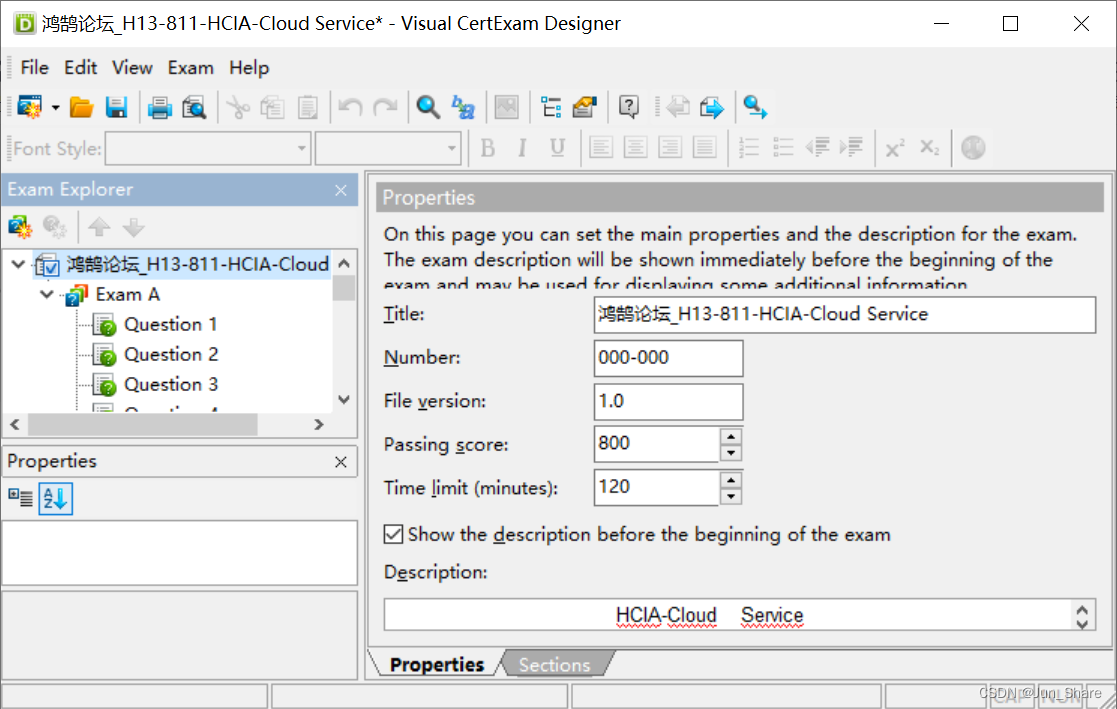Image resolution: width=1117 pixels, height=709 pixels.
Task: Click the search-with-arrow icon at the end of the toolbar
Action: [x=755, y=108]
